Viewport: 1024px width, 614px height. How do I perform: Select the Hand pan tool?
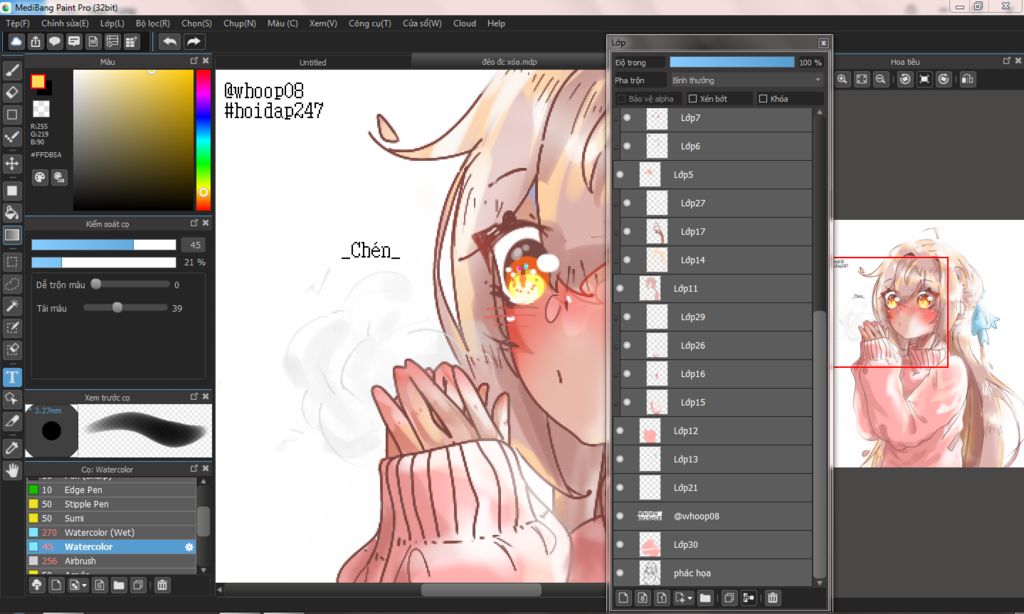pyautogui.click(x=12, y=470)
